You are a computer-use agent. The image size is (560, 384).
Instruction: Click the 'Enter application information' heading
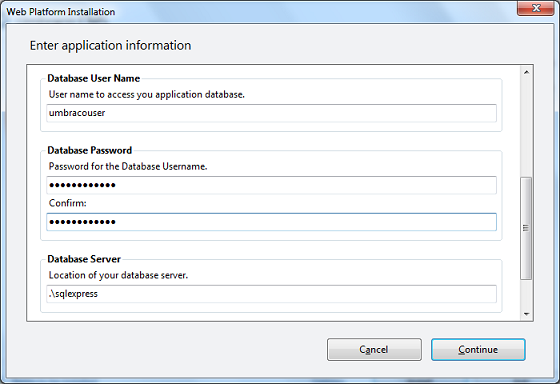(x=110, y=45)
